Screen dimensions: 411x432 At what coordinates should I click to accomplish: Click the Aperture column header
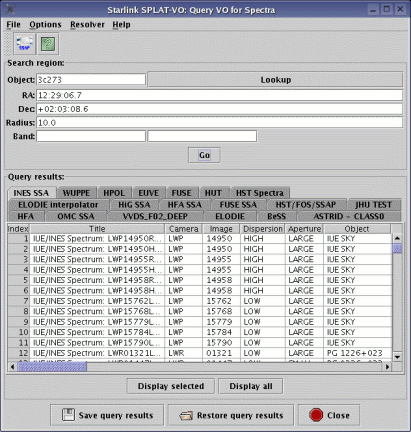click(x=304, y=229)
